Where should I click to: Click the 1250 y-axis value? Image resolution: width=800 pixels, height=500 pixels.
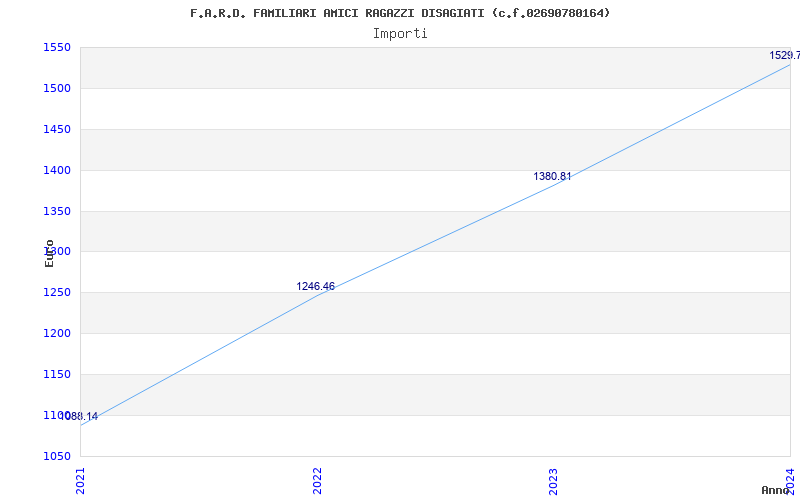point(57,292)
